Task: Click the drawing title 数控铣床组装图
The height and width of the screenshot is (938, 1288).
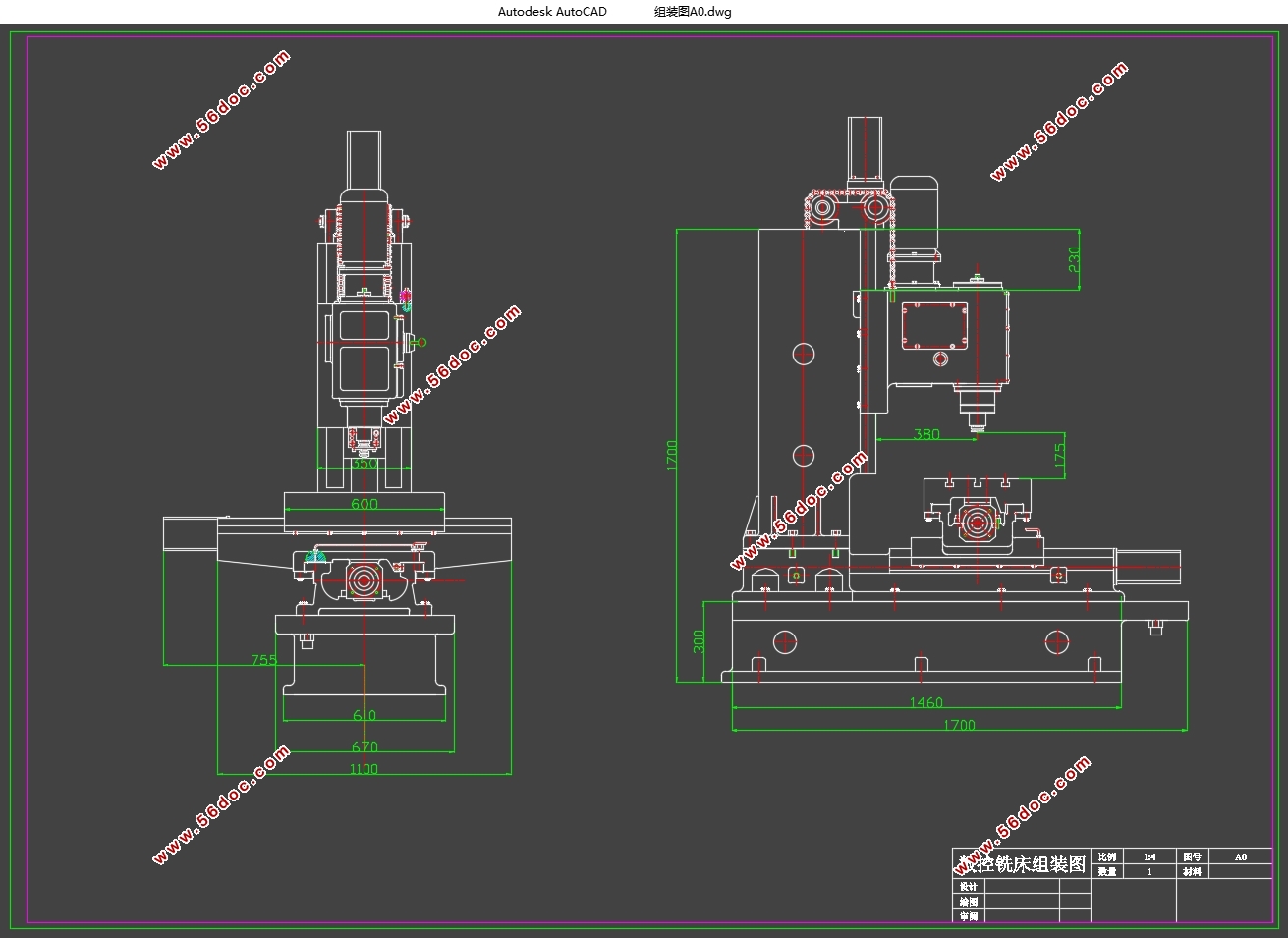Action: 1021,863
